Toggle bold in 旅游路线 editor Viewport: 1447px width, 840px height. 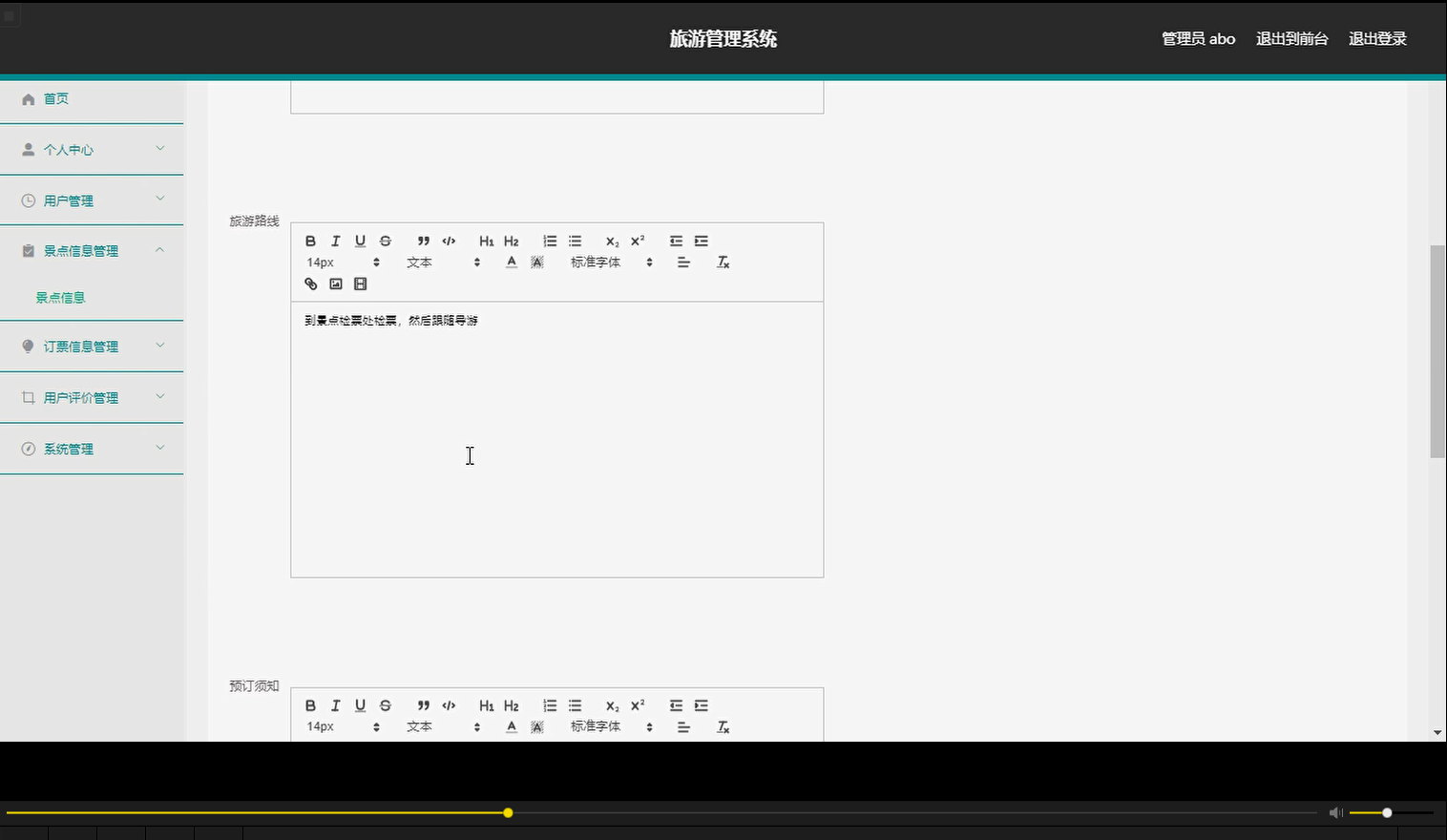coord(310,241)
